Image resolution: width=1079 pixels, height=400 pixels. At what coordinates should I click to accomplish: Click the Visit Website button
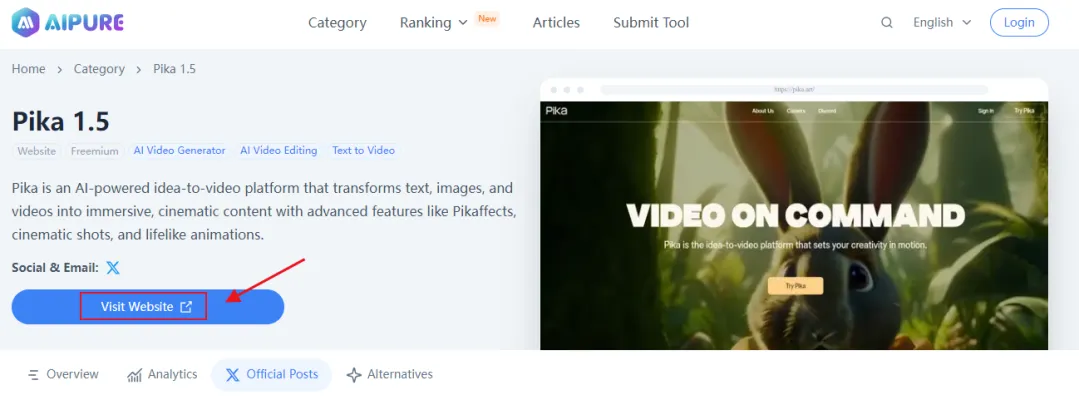(x=147, y=307)
